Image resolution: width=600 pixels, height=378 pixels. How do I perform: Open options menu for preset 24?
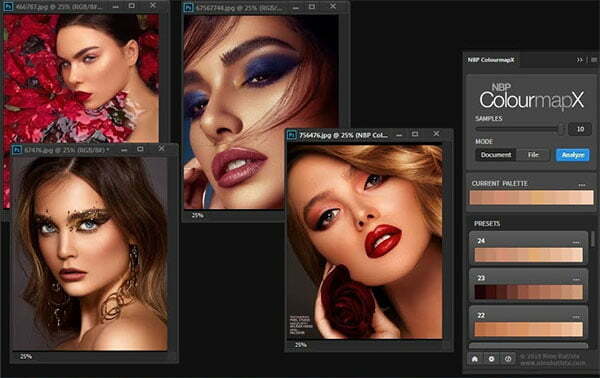click(x=576, y=242)
